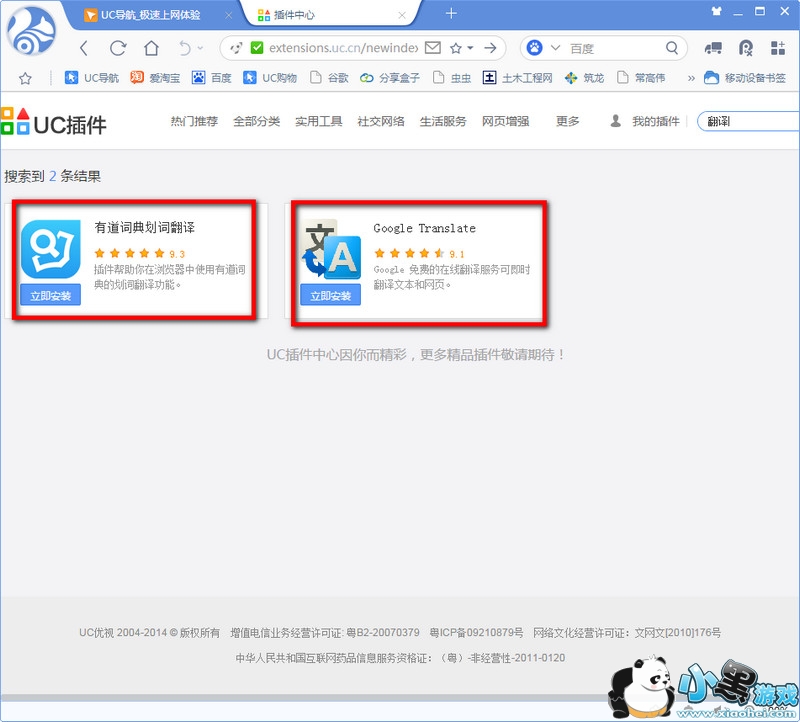Expand the 更多 menu
Image resolution: width=800 pixels, height=722 pixels.
tap(567, 121)
